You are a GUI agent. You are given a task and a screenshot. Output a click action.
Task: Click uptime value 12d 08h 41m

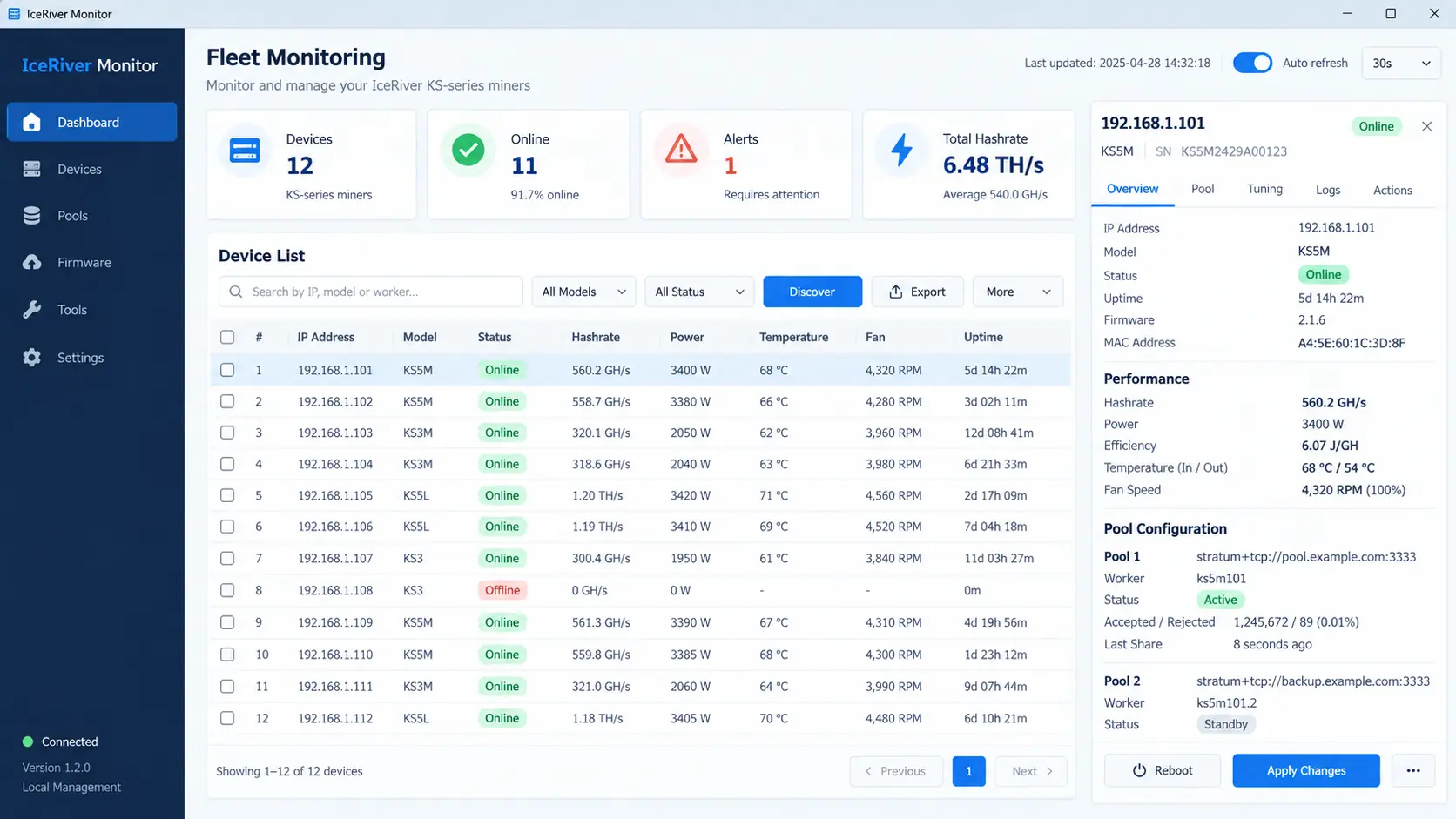point(999,433)
